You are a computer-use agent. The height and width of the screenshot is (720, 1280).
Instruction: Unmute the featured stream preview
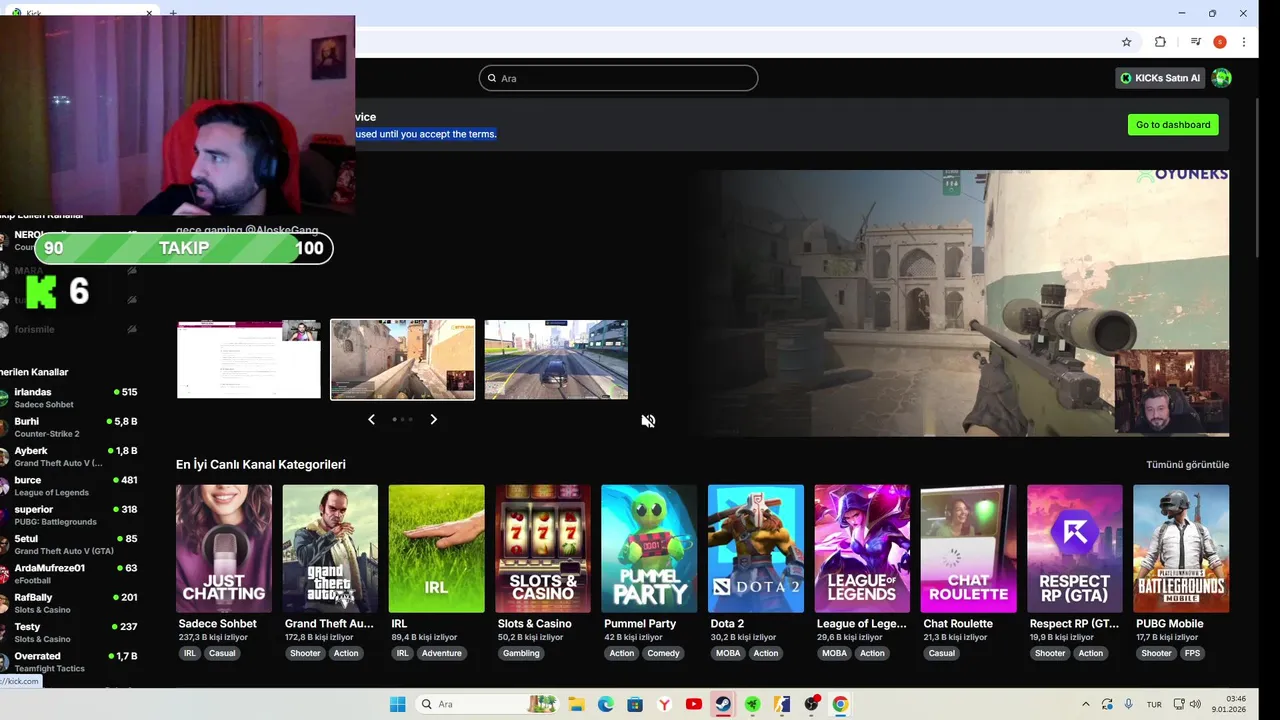click(x=648, y=421)
